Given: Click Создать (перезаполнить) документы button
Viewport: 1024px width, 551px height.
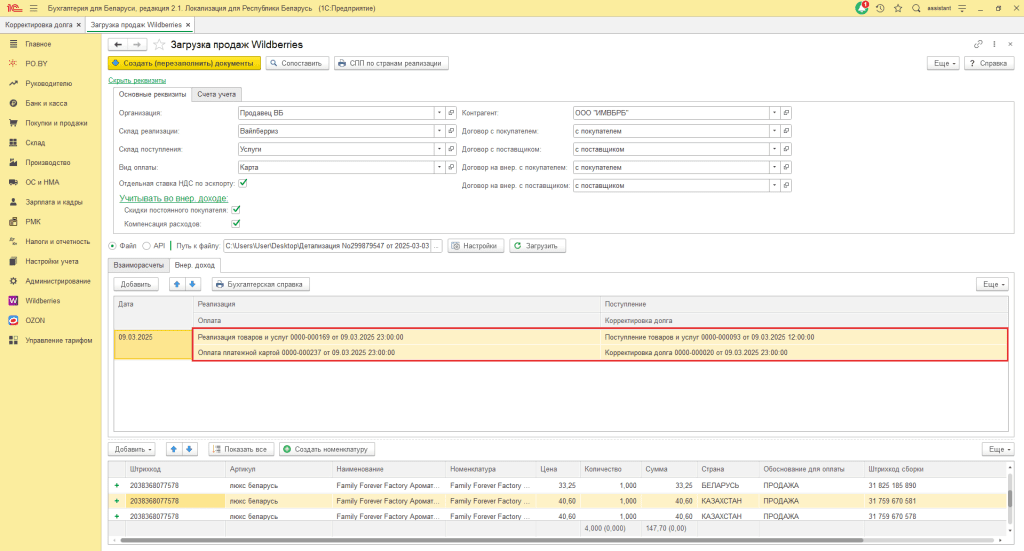Looking at the screenshot, I should 184,63.
